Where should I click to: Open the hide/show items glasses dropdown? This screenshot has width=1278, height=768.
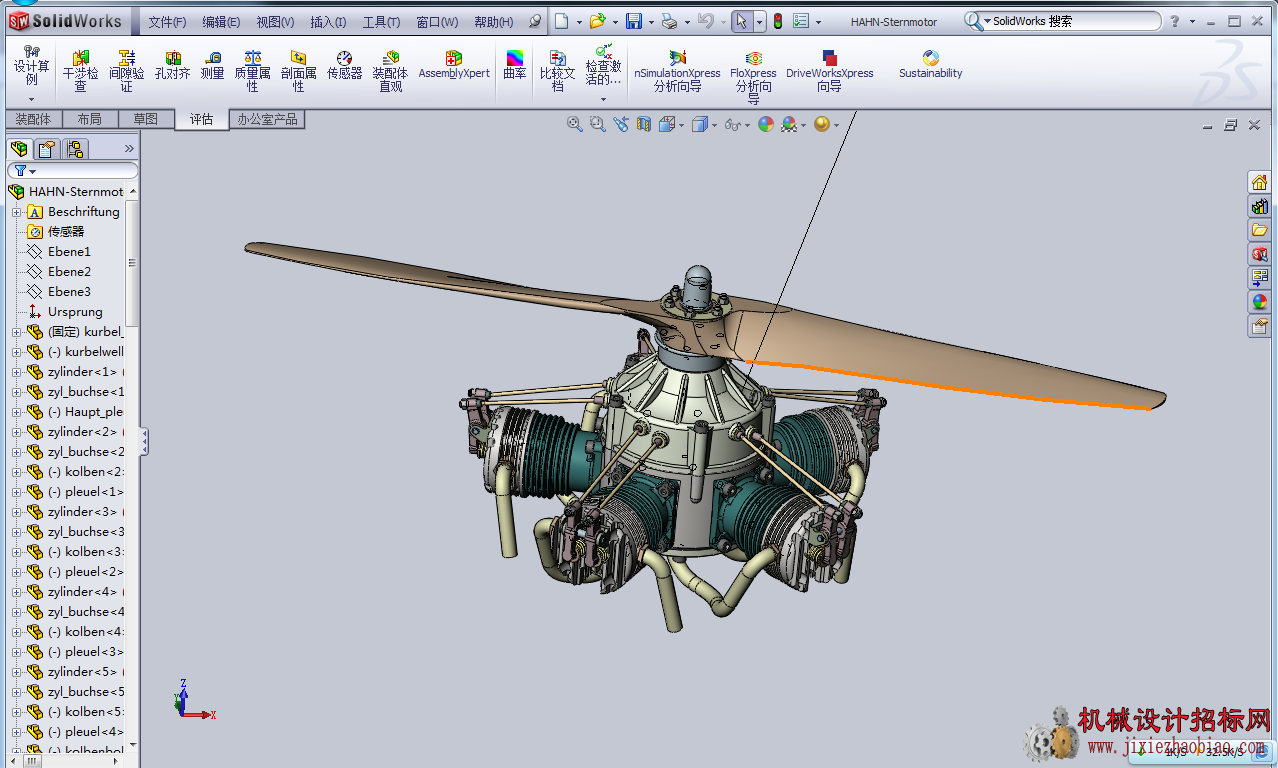click(x=748, y=125)
